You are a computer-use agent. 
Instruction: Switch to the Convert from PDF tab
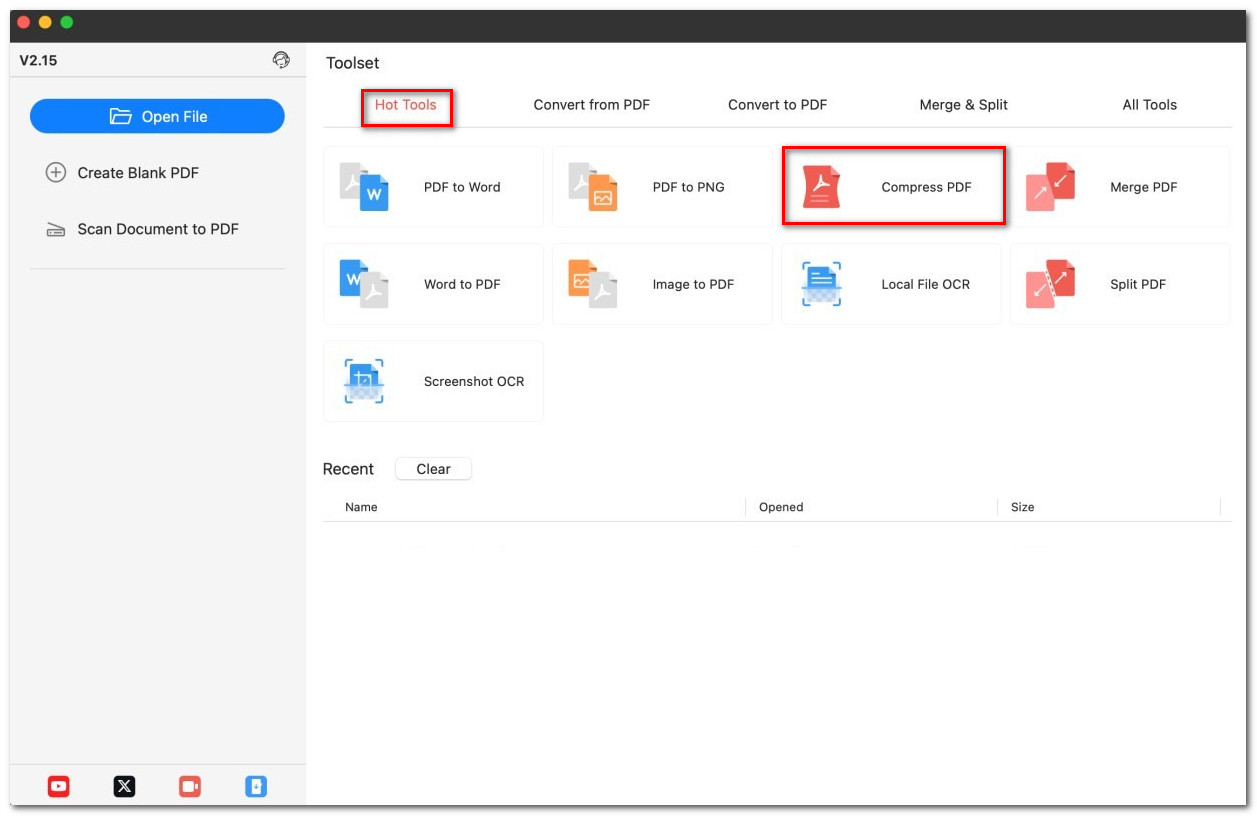tap(591, 105)
